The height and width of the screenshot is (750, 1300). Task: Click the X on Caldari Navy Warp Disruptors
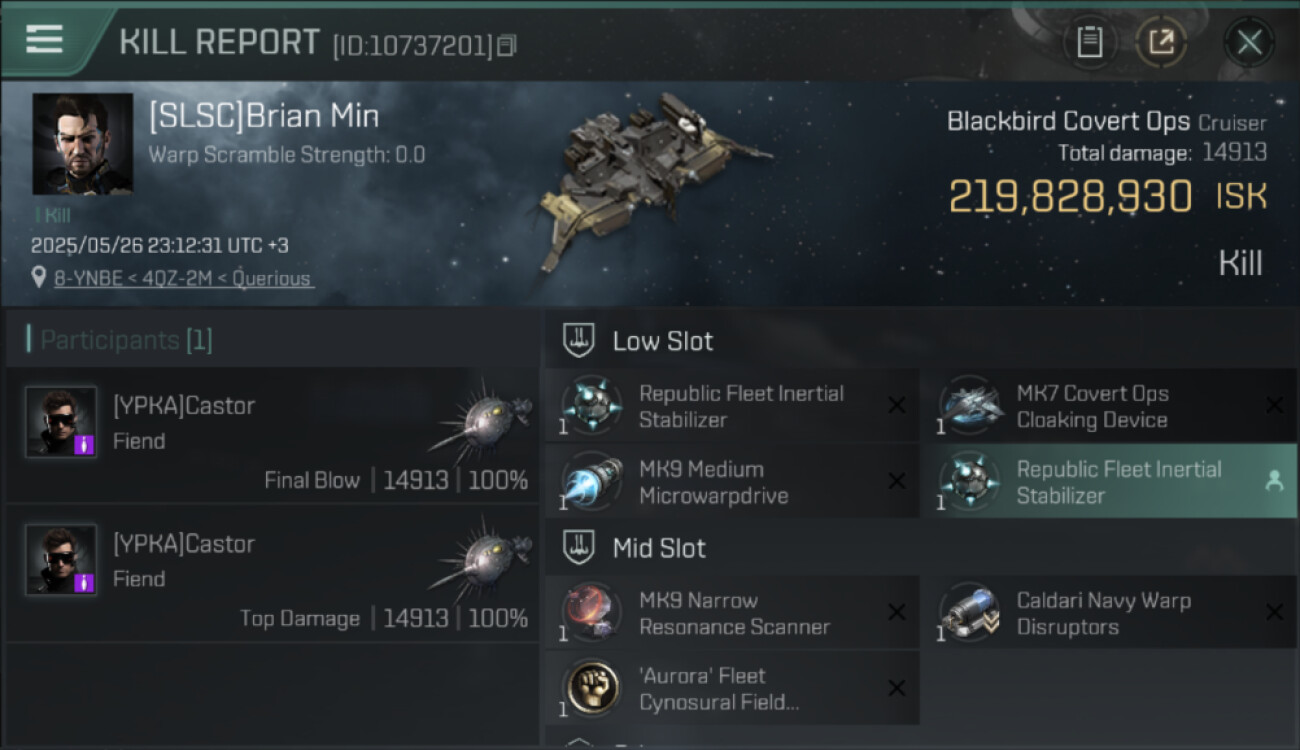tap(1274, 612)
